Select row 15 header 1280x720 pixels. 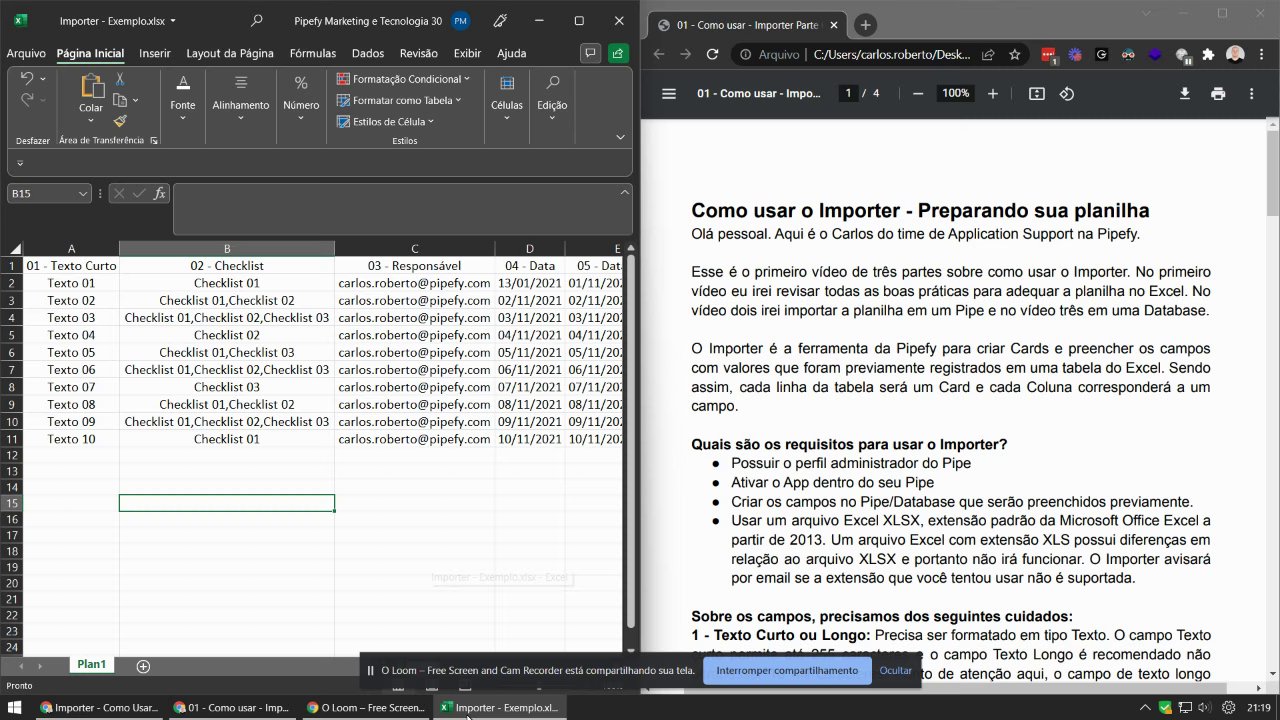(x=11, y=503)
